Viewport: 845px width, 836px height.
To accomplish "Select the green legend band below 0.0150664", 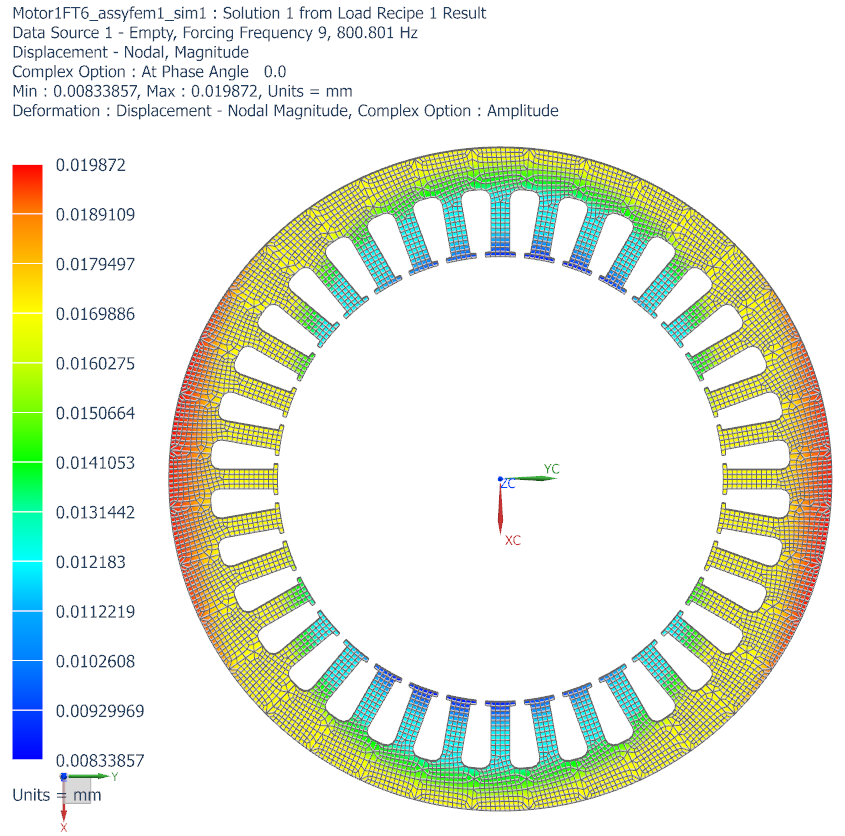I will point(28,437).
